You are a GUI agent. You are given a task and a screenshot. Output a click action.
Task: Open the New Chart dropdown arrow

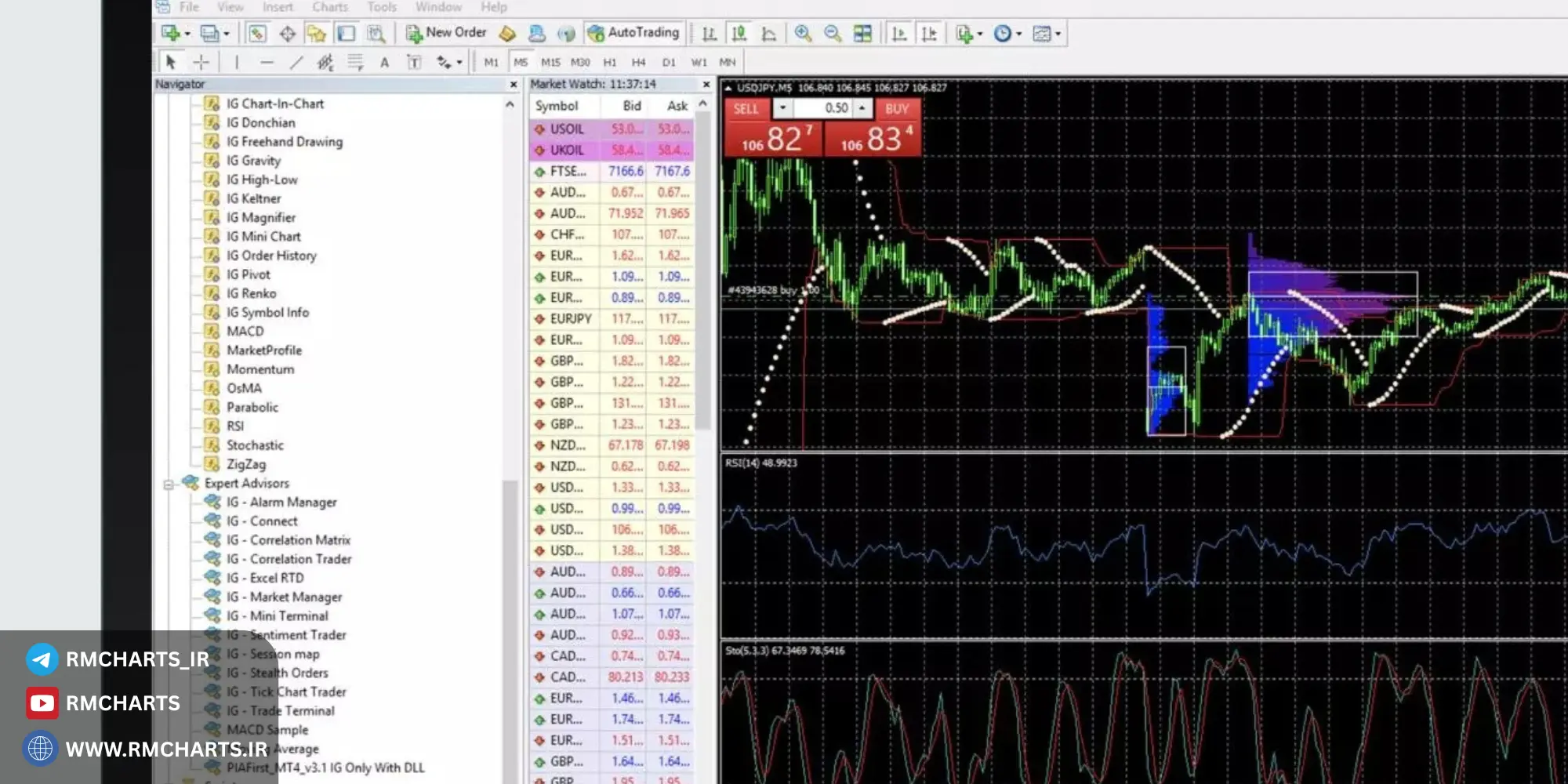click(187, 34)
